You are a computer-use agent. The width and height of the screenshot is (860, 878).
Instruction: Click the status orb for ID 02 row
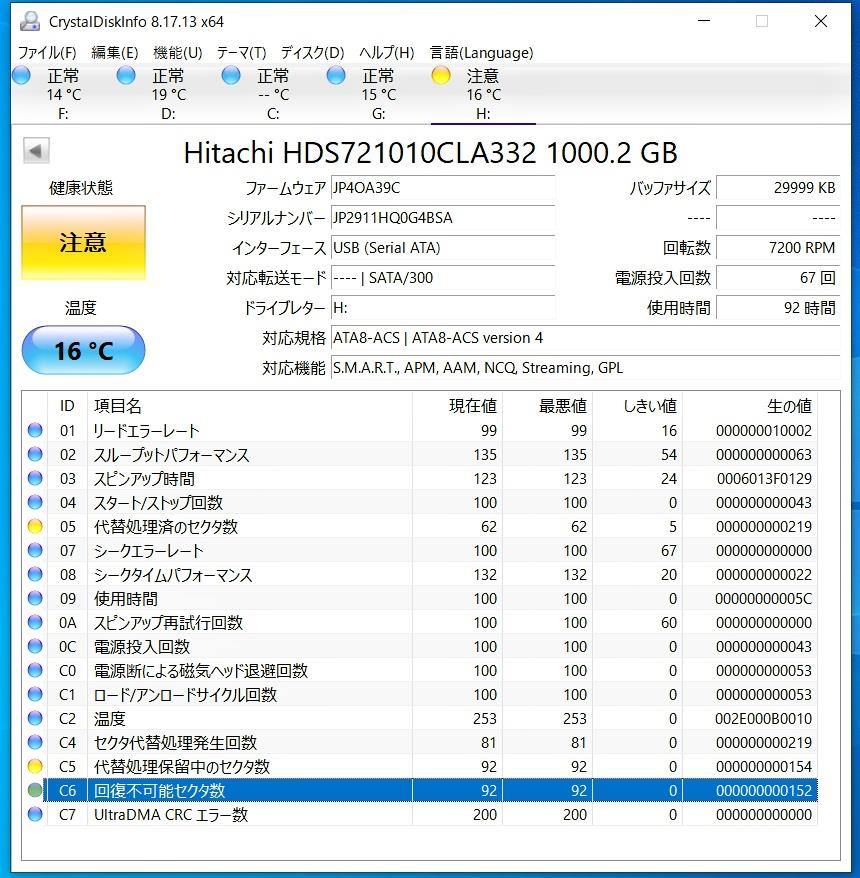(35, 454)
